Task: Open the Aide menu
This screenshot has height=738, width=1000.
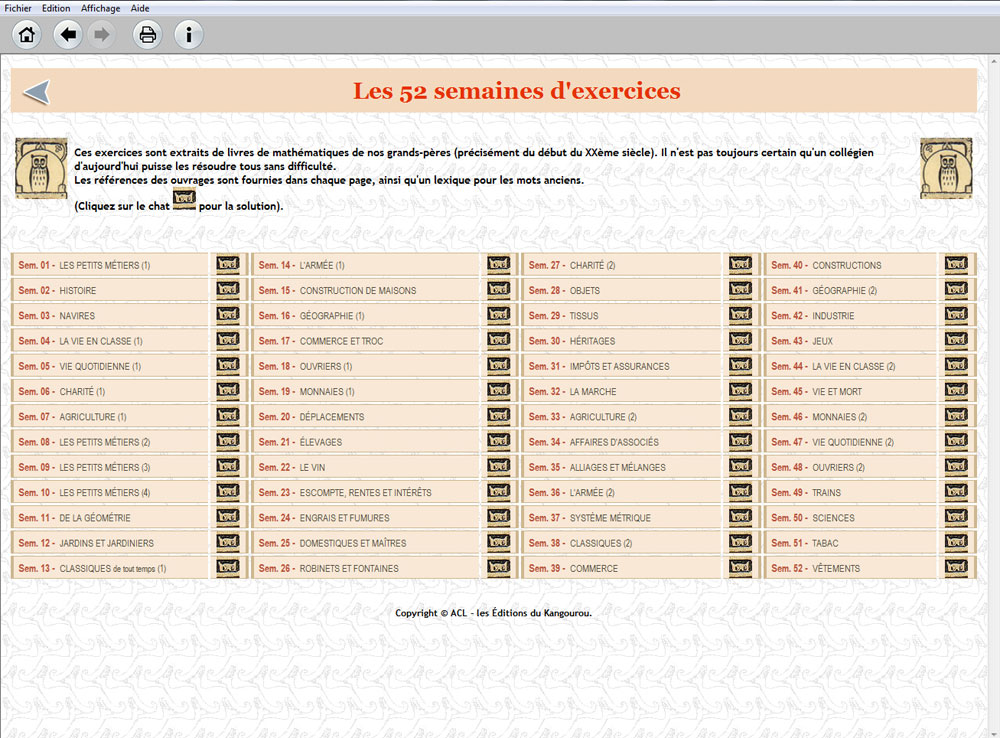Action: click(x=140, y=8)
